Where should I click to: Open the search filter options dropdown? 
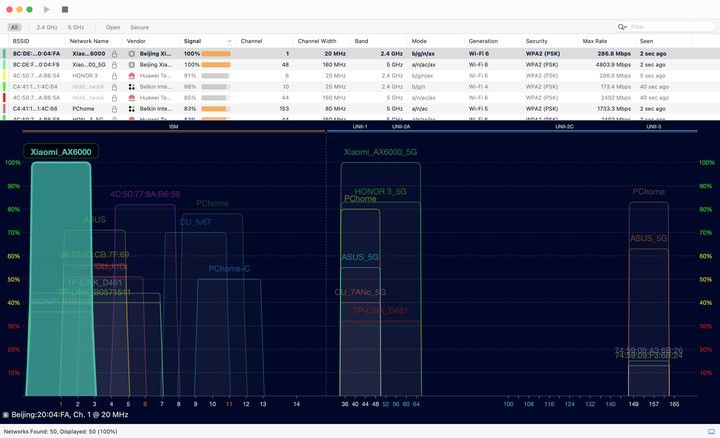[x=622, y=27]
